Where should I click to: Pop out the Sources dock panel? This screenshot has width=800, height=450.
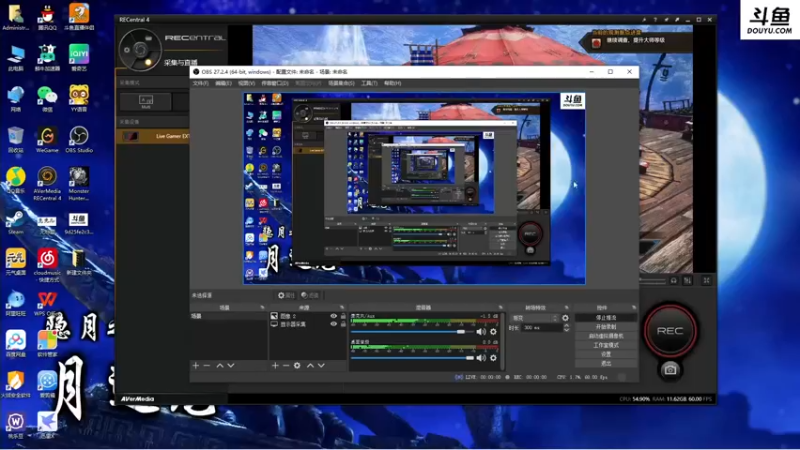pos(342,308)
